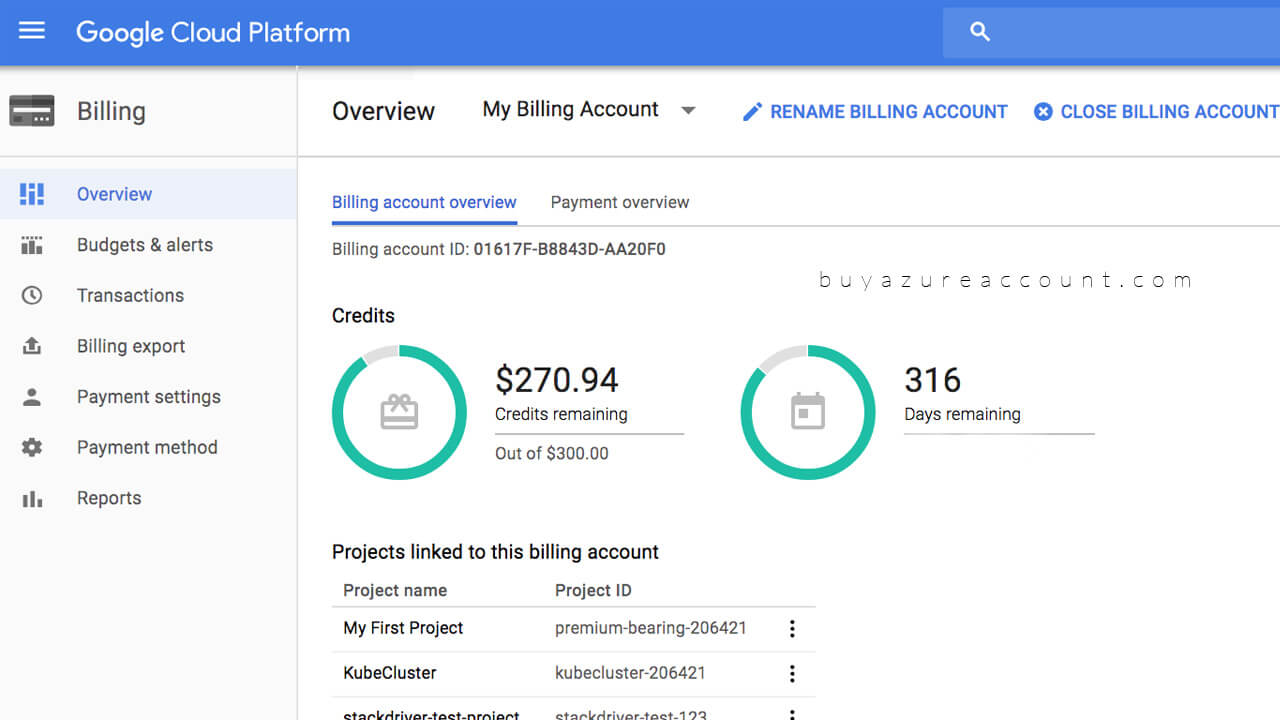Expand the My Billing Account dropdown arrow
The image size is (1280, 720).
tap(688, 111)
